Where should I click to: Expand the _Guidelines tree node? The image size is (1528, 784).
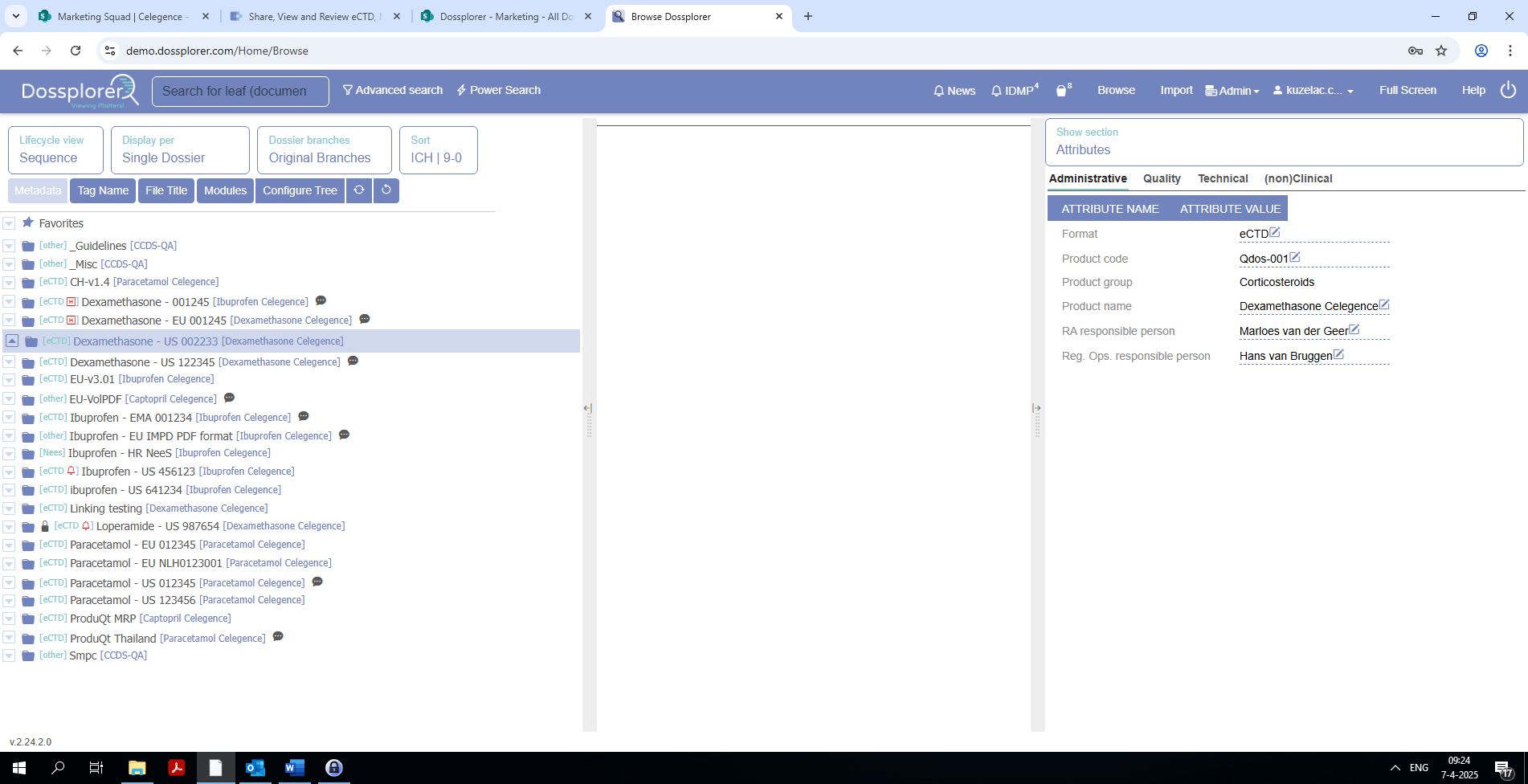[x=9, y=246]
